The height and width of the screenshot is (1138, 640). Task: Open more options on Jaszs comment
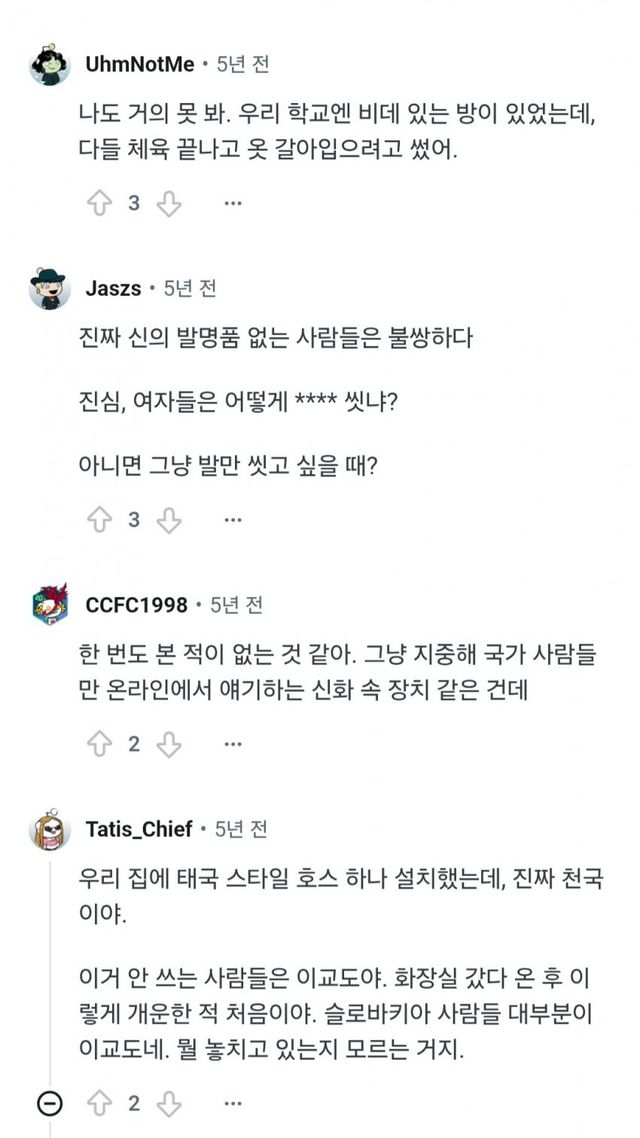pos(233,520)
